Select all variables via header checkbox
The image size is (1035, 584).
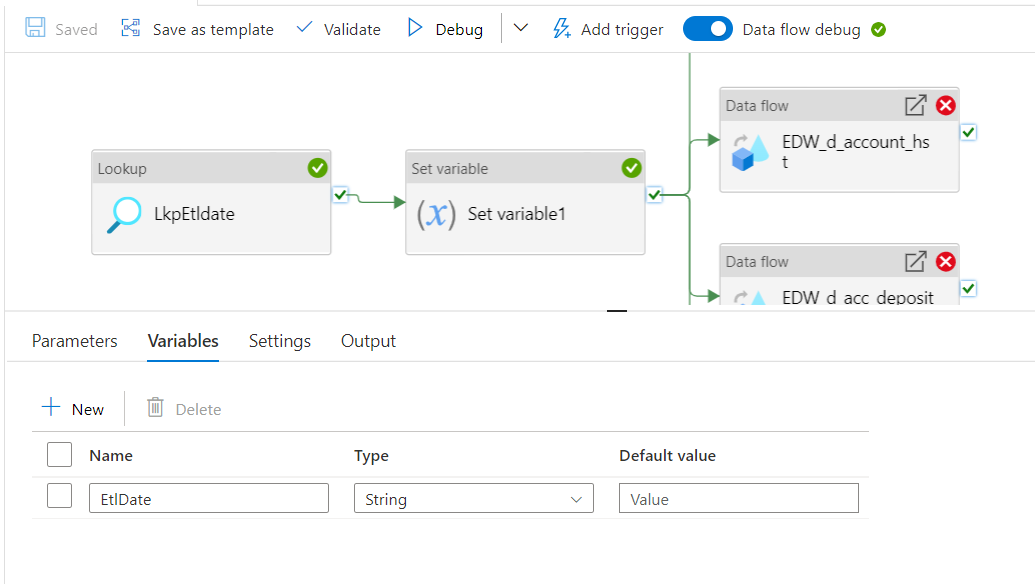click(x=59, y=454)
